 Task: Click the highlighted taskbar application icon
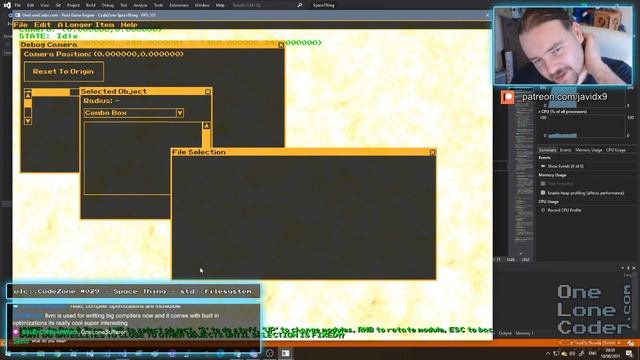coord(285,353)
